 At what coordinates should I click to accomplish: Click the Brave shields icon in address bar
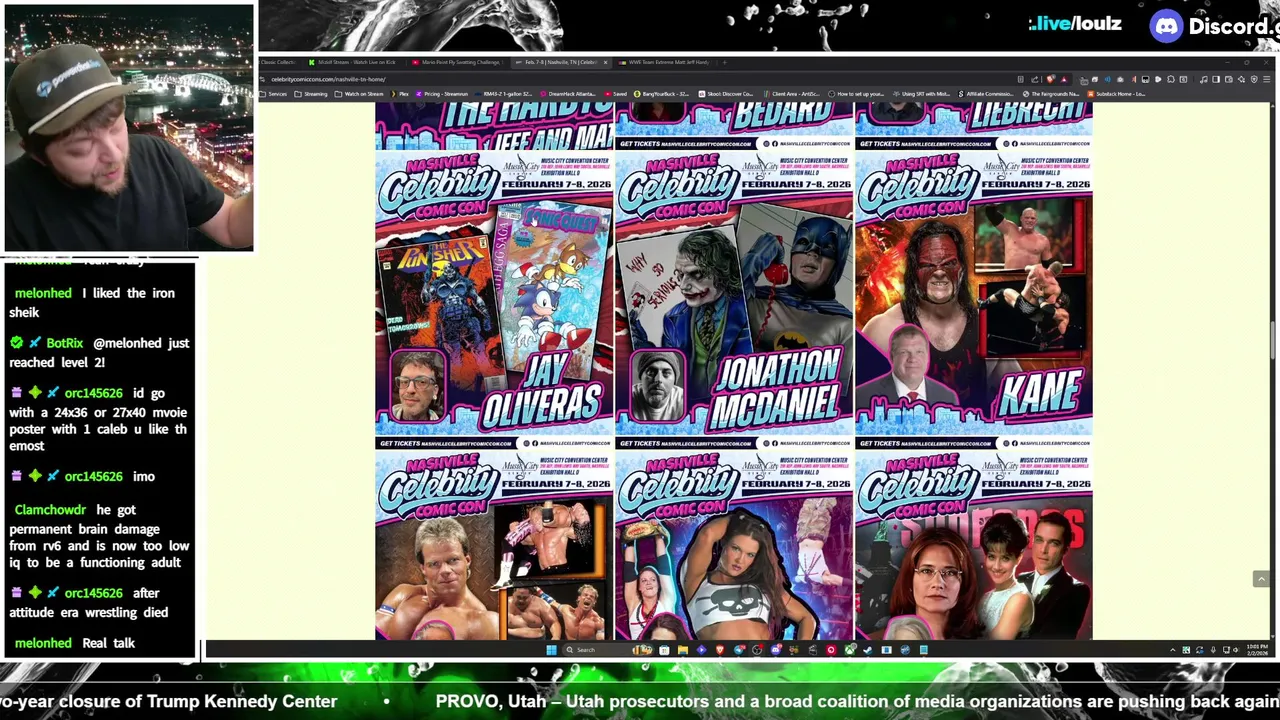1051,80
